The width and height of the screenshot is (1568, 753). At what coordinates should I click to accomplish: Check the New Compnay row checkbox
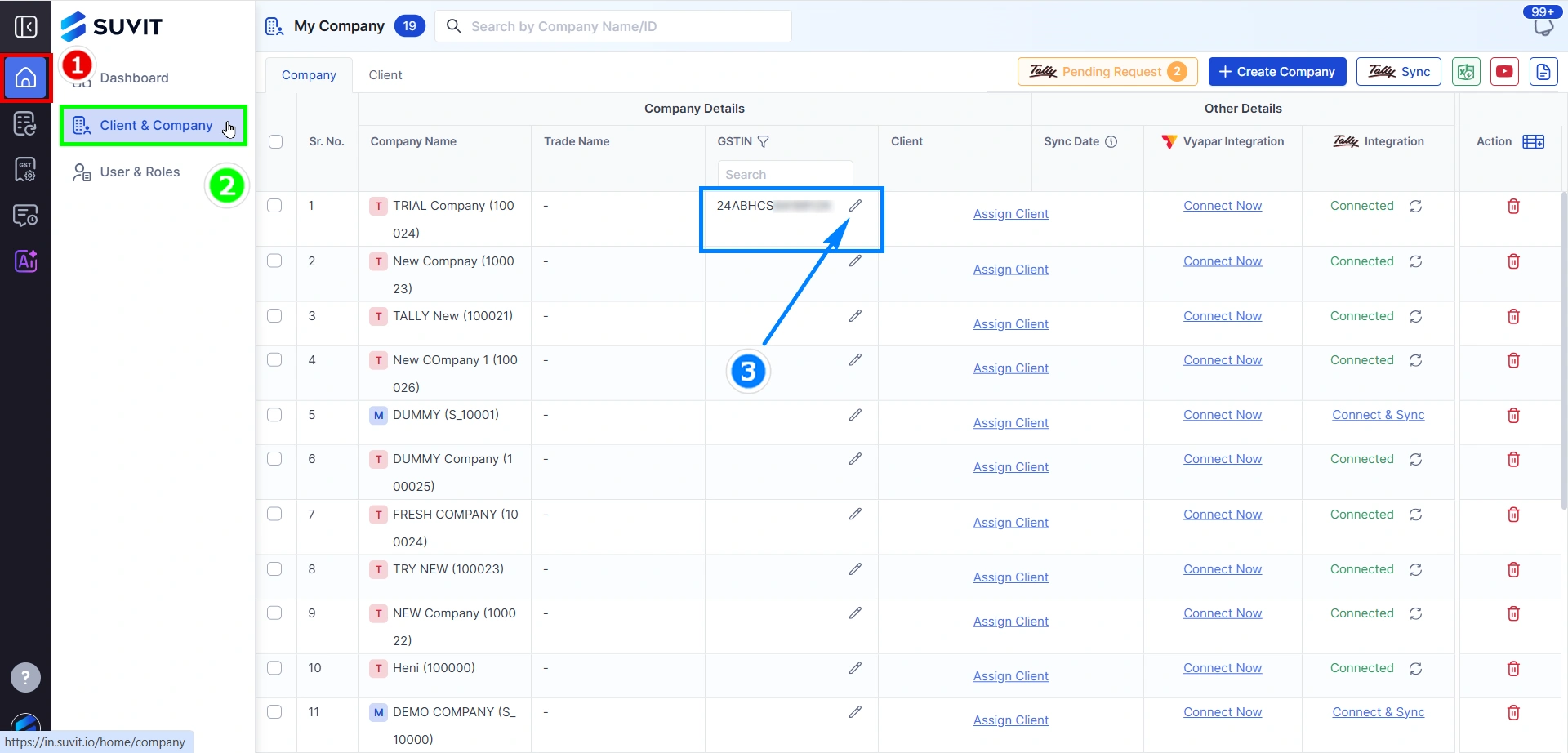pyautogui.click(x=274, y=261)
